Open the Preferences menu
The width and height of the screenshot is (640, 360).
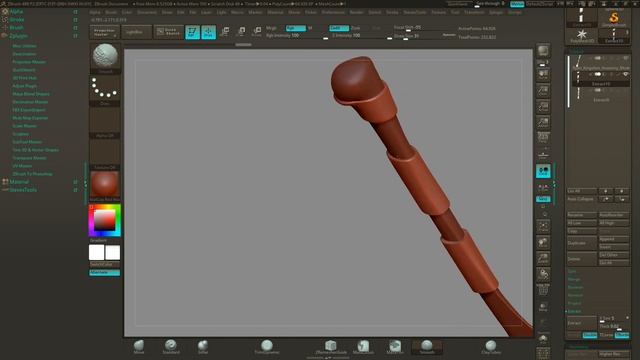click(333, 12)
